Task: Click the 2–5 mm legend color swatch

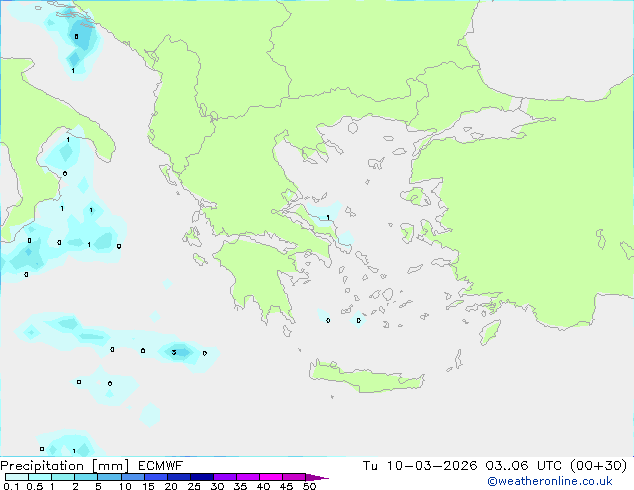Action: click(86, 477)
